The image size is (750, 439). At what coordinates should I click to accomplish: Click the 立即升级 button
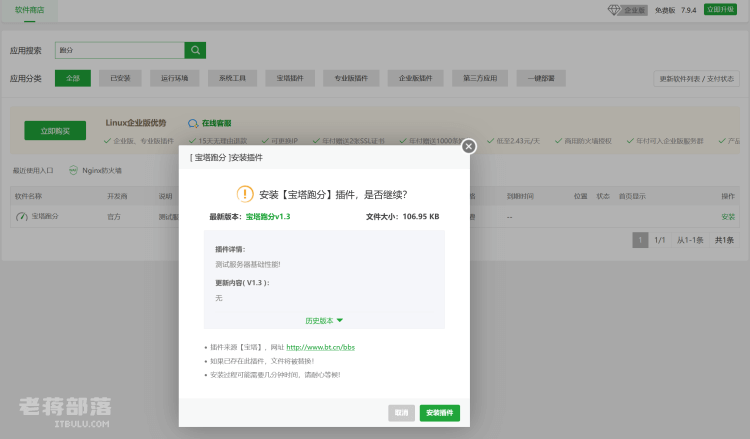pos(720,10)
